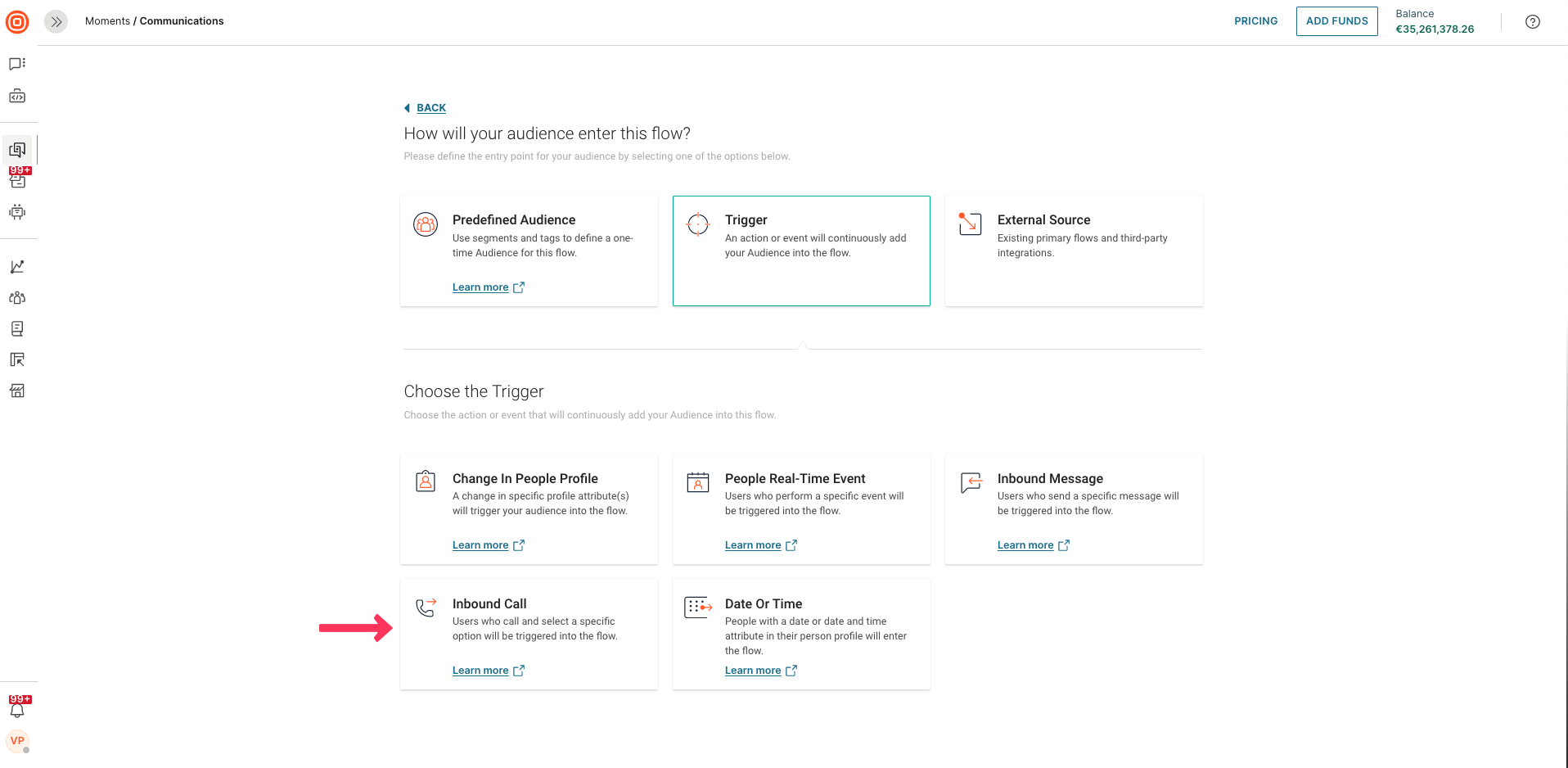Open notifications bell icon
Viewport: 1568px width, 768px height.
click(17, 710)
